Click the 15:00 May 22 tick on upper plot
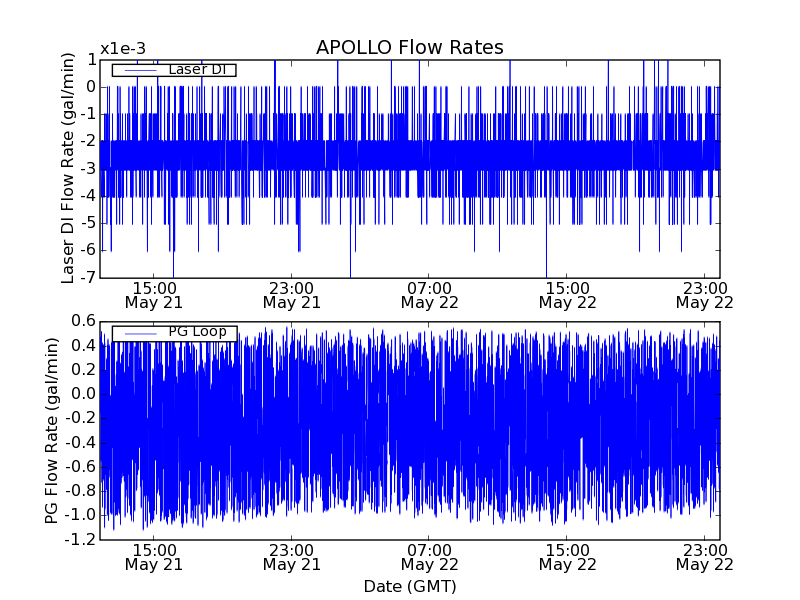Image resolution: width=800 pixels, height=600 pixels. click(x=567, y=294)
